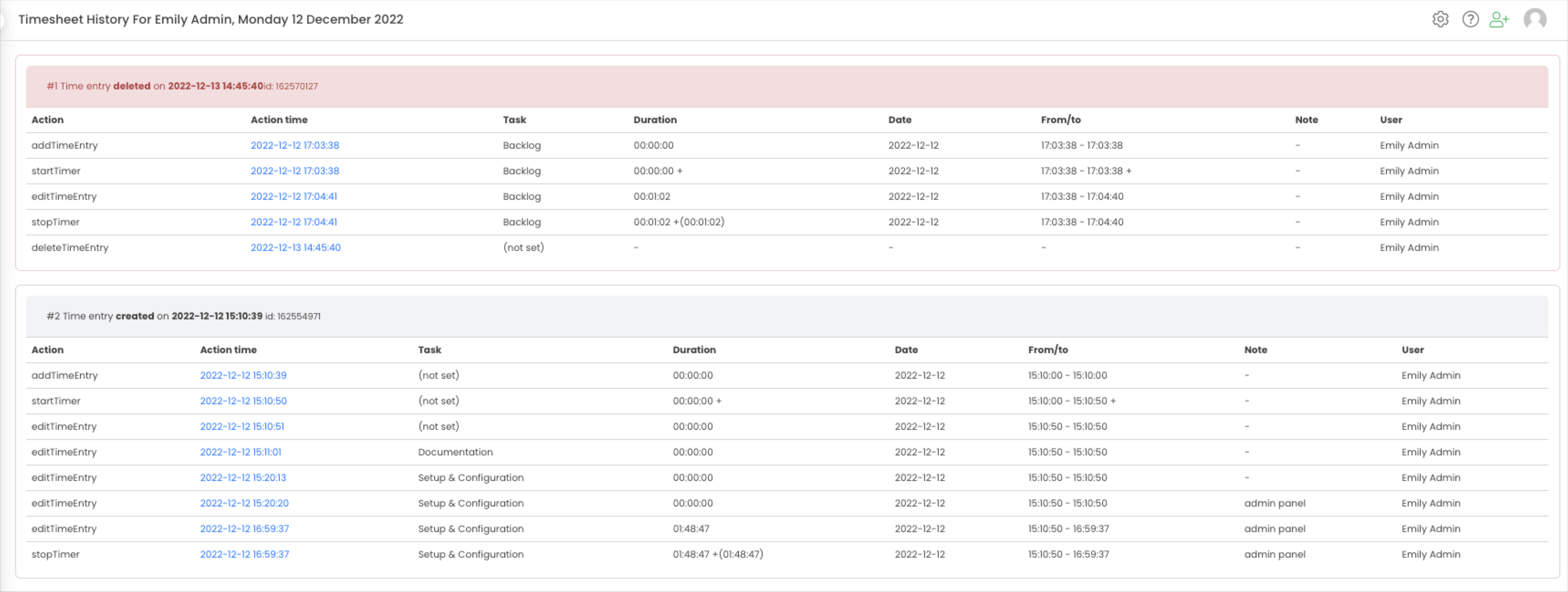Open deleteTimeEntry time 2022-12-13 14:45:40
The width and height of the screenshot is (1568, 592).
click(x=295, y=248)
